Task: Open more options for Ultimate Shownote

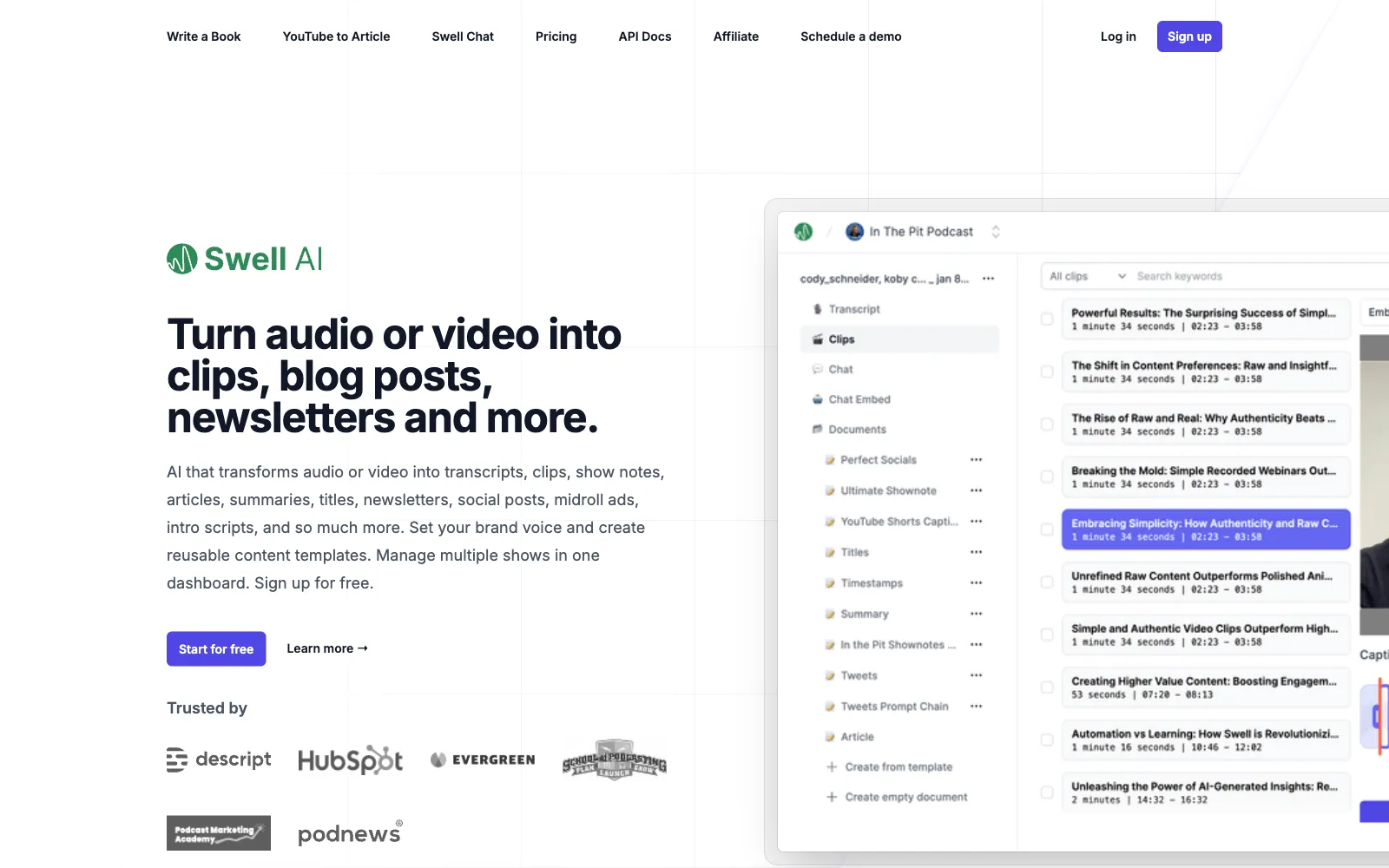Action: click(x=976, y=490)
